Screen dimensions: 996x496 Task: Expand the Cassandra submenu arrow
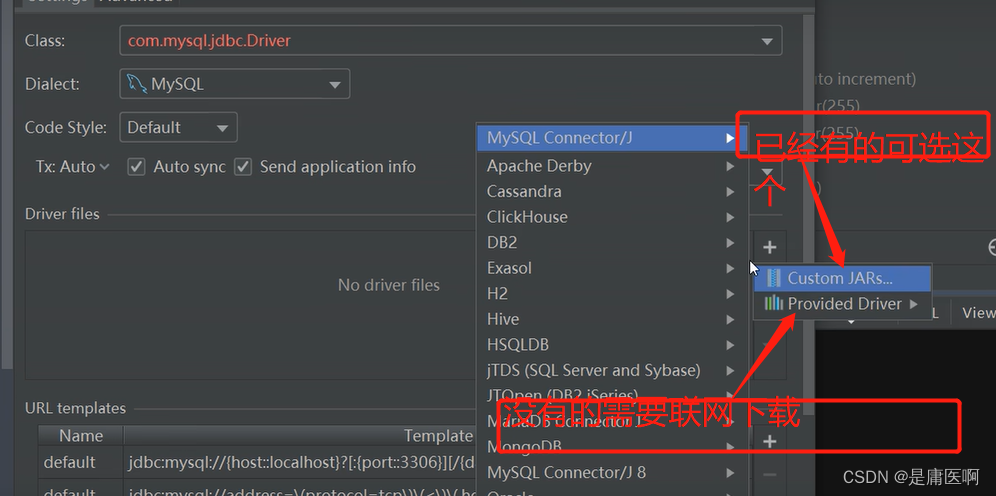point(730,192)
